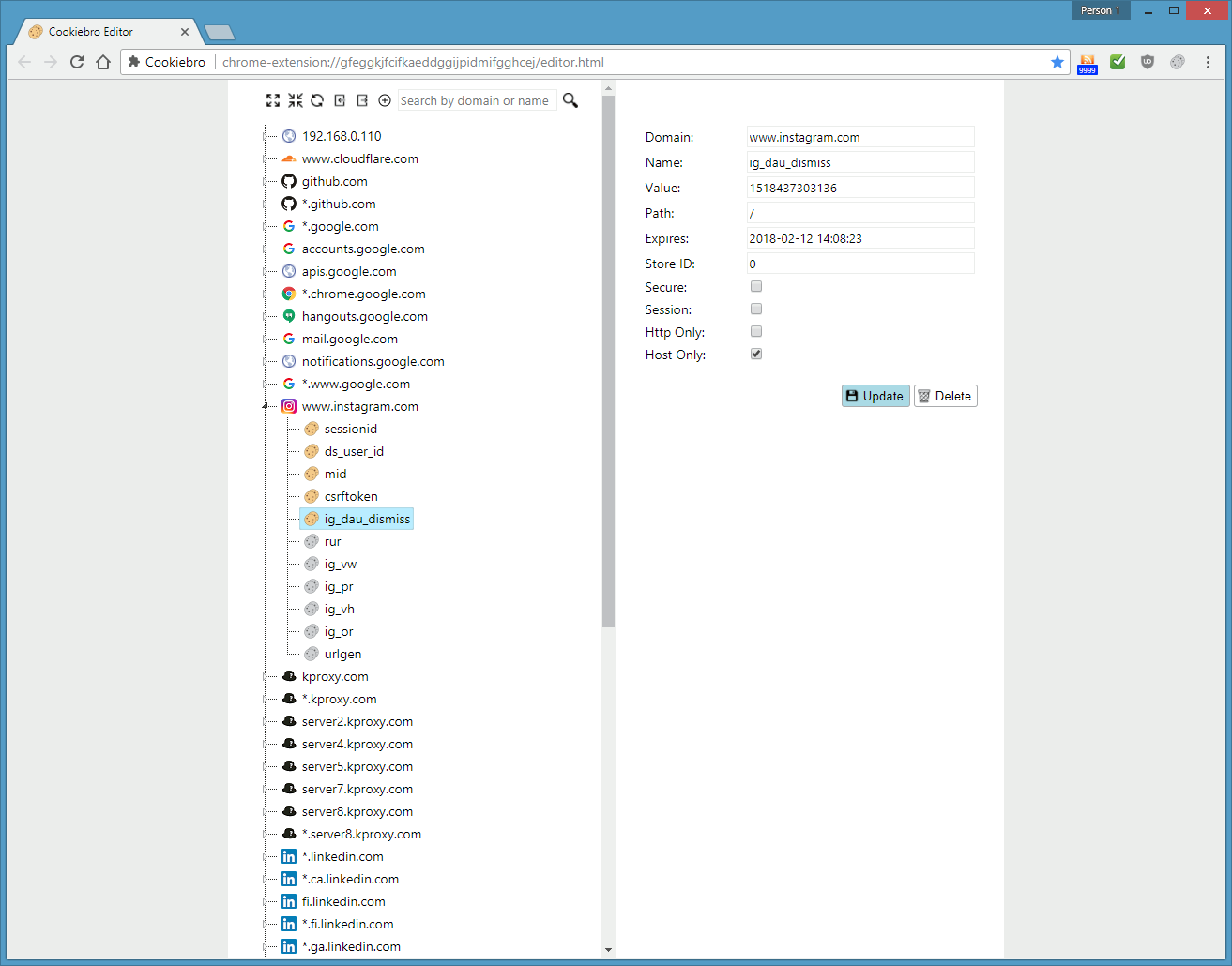The width and height of the screenshot is (1232, 966).
Task: Select the ig_dau_dismiss cookie
Action: (x=357, y=519)
